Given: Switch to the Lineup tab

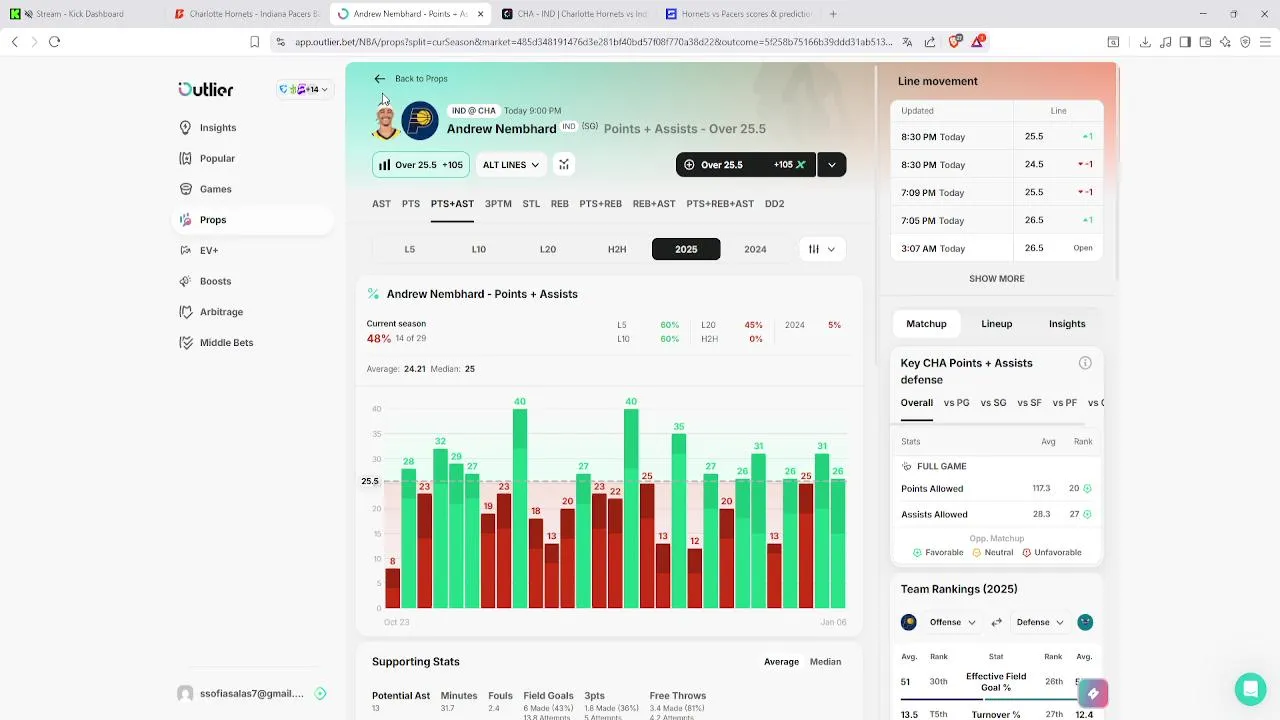Looking at the screenshot, I should pos(996,324).
